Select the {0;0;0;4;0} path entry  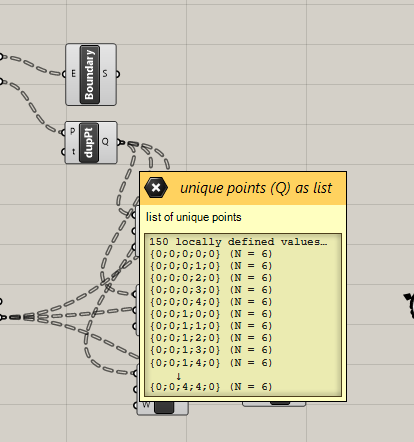(211, 302)
